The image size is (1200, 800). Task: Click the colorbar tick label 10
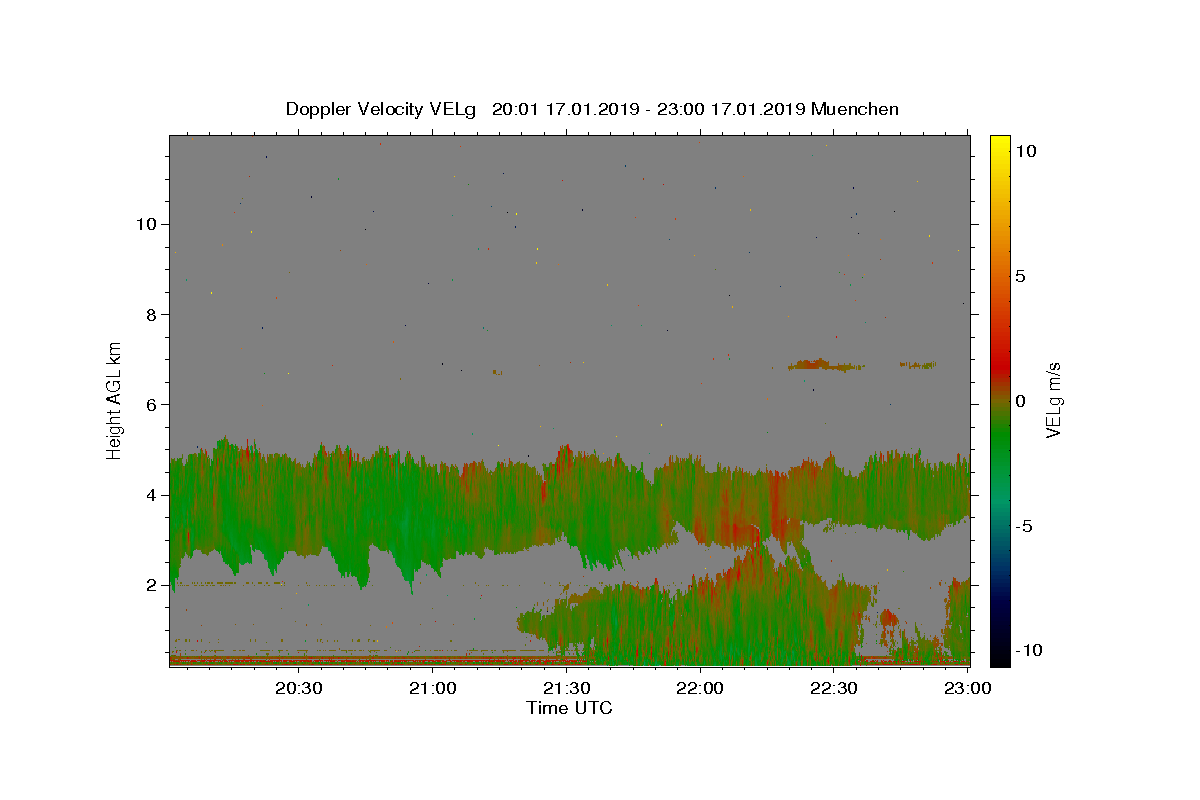point(1025,151)
